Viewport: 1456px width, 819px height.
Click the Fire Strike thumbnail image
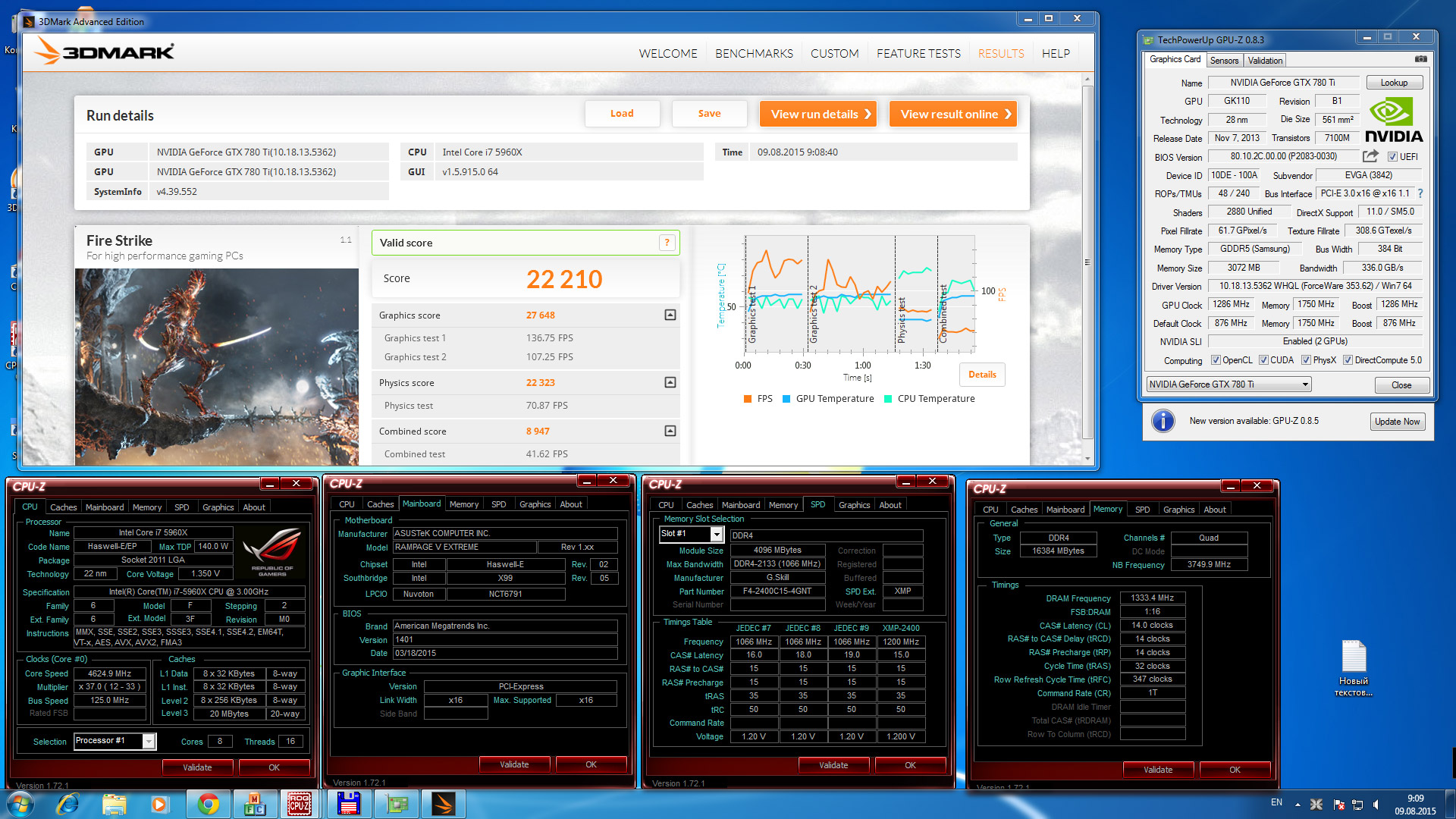(x=216, y=366)
